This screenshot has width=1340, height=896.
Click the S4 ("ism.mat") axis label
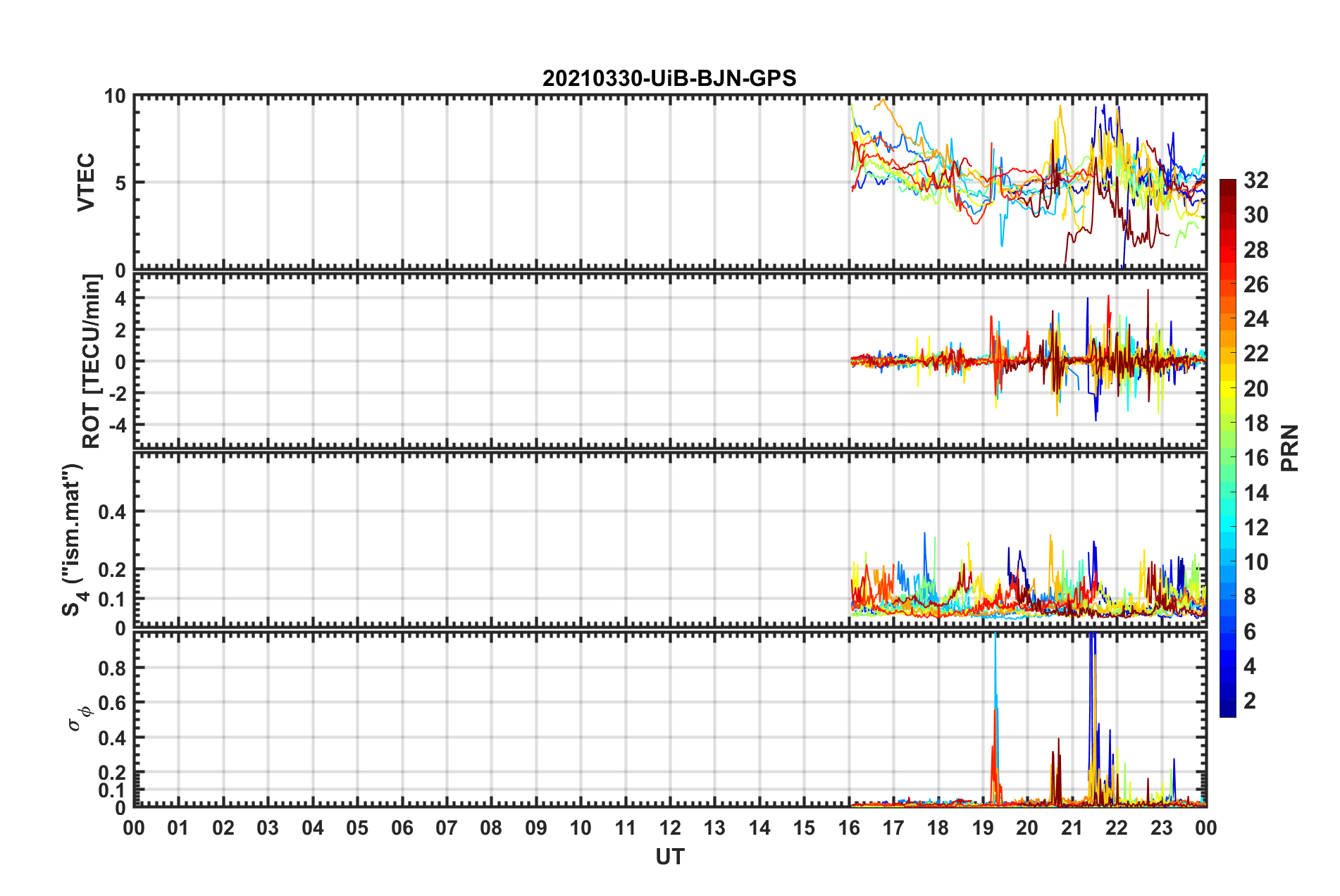click(73, 540)
